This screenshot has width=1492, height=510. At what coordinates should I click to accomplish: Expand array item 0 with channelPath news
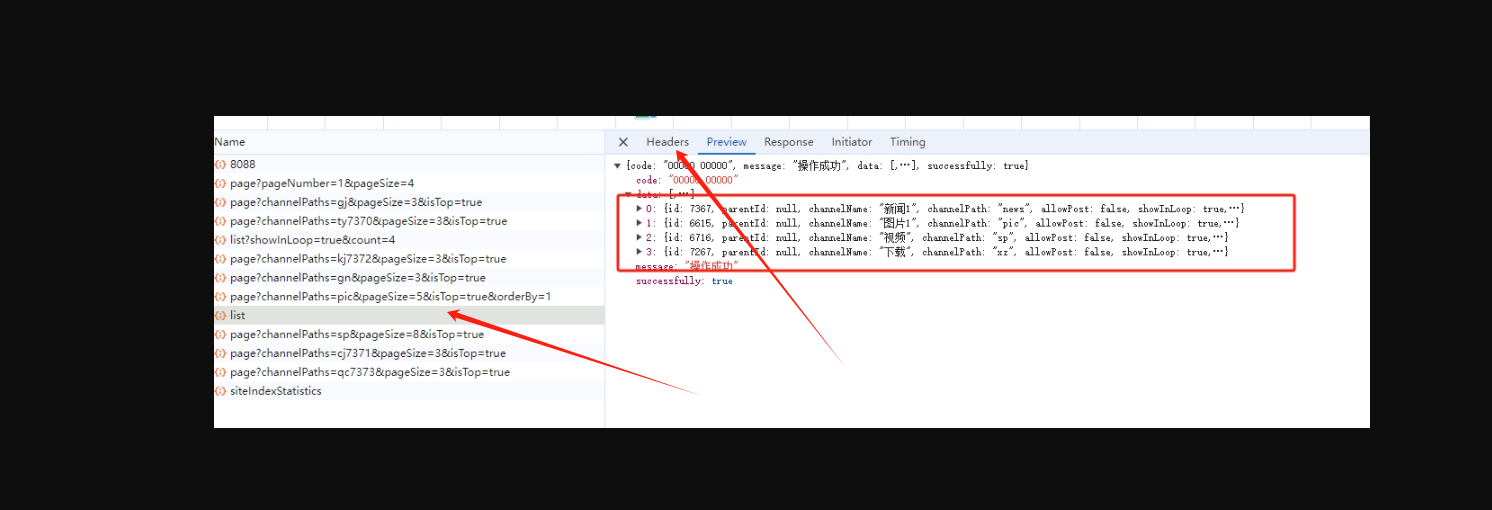tap(640, 208)
